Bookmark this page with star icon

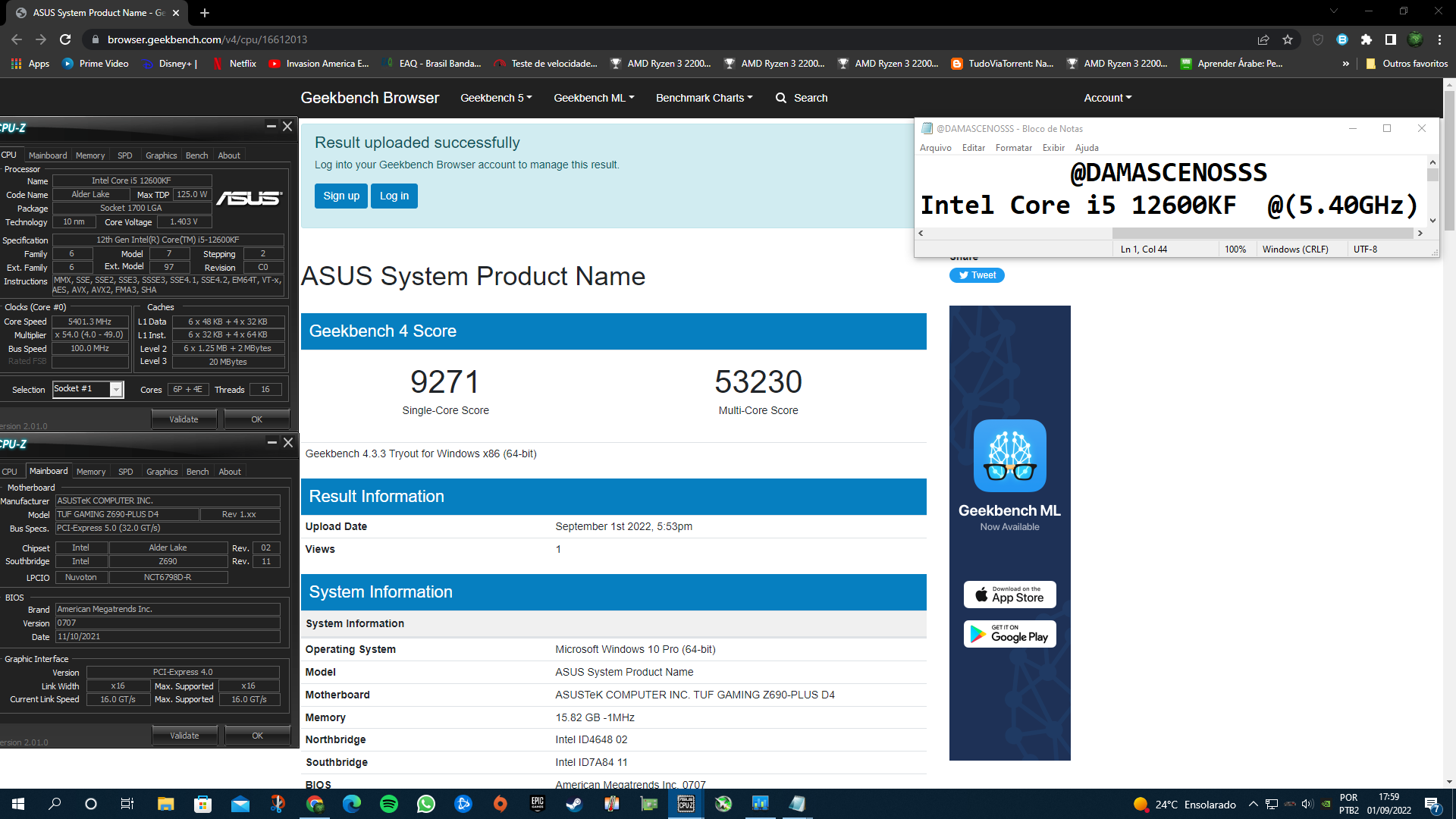pos(1288,39)
